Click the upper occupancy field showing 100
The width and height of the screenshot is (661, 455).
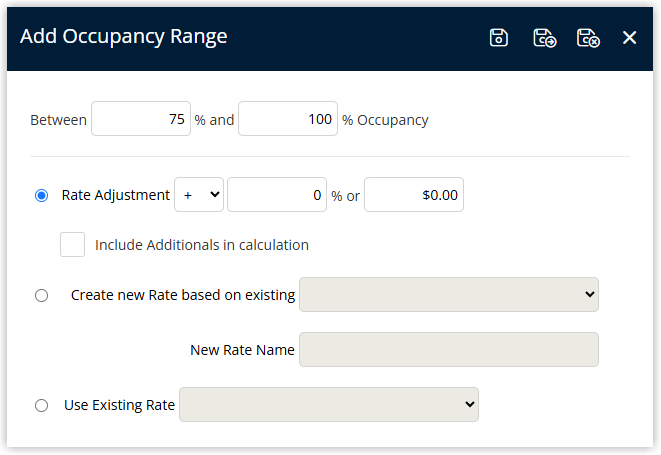coord(288,119)
